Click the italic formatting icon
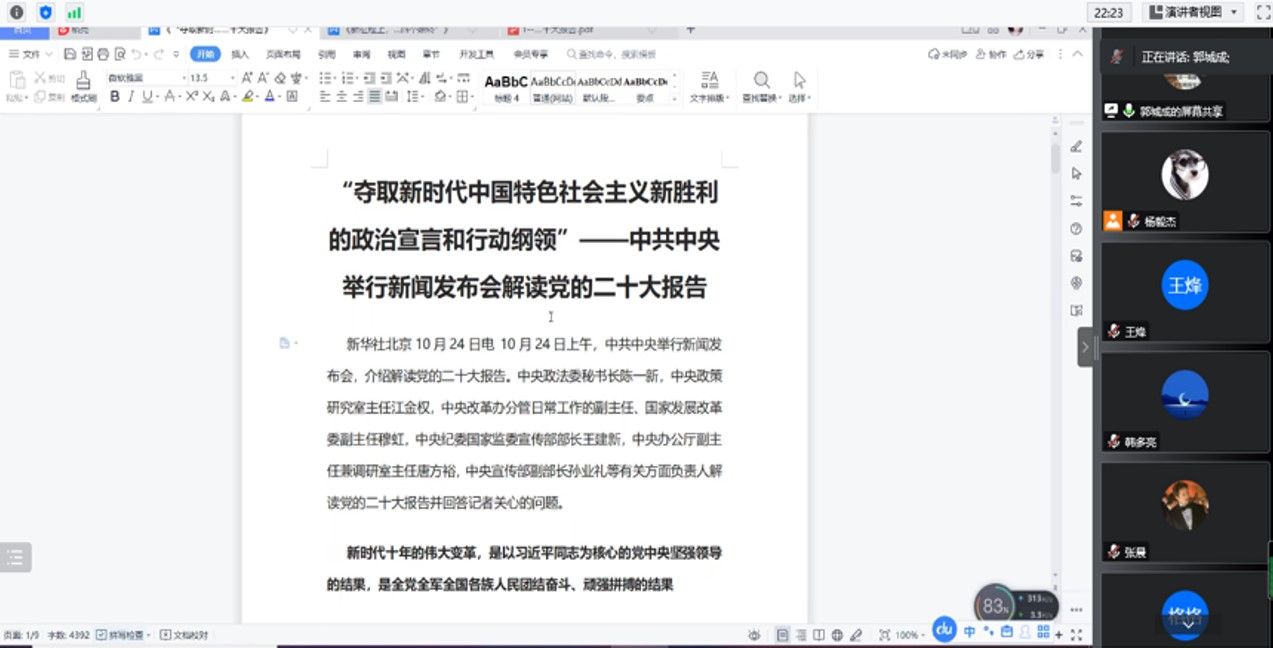Viewport: 1273px width, 648px height. coord(131,97)
